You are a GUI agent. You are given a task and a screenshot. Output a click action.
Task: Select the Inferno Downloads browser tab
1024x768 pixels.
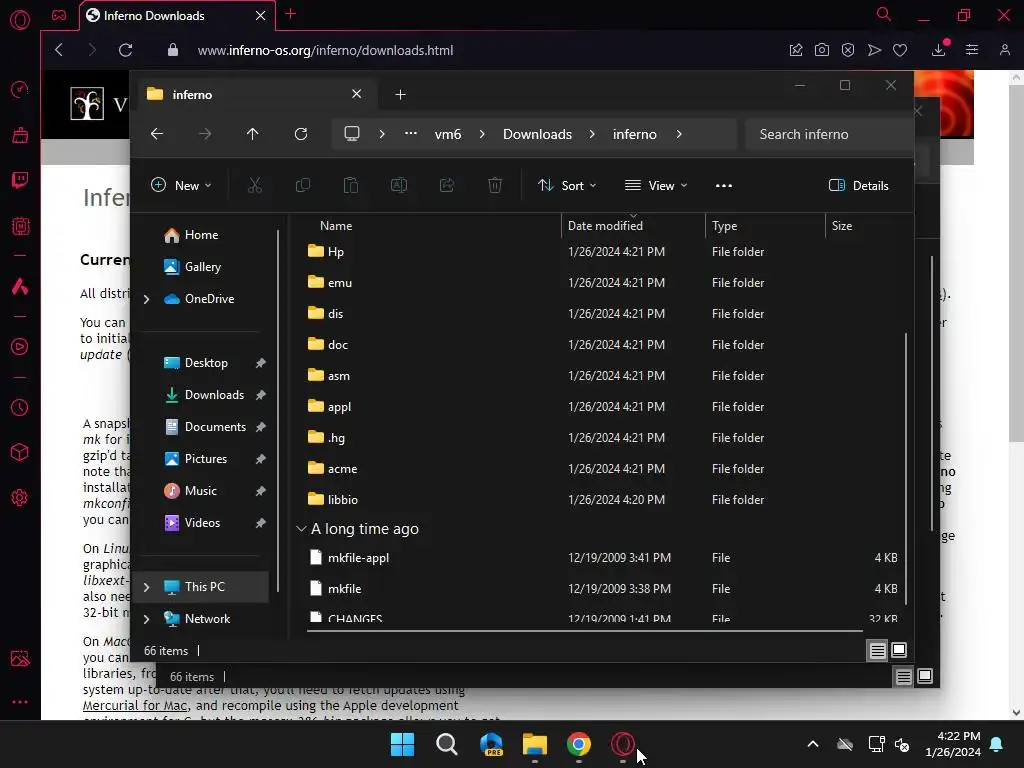178,16
